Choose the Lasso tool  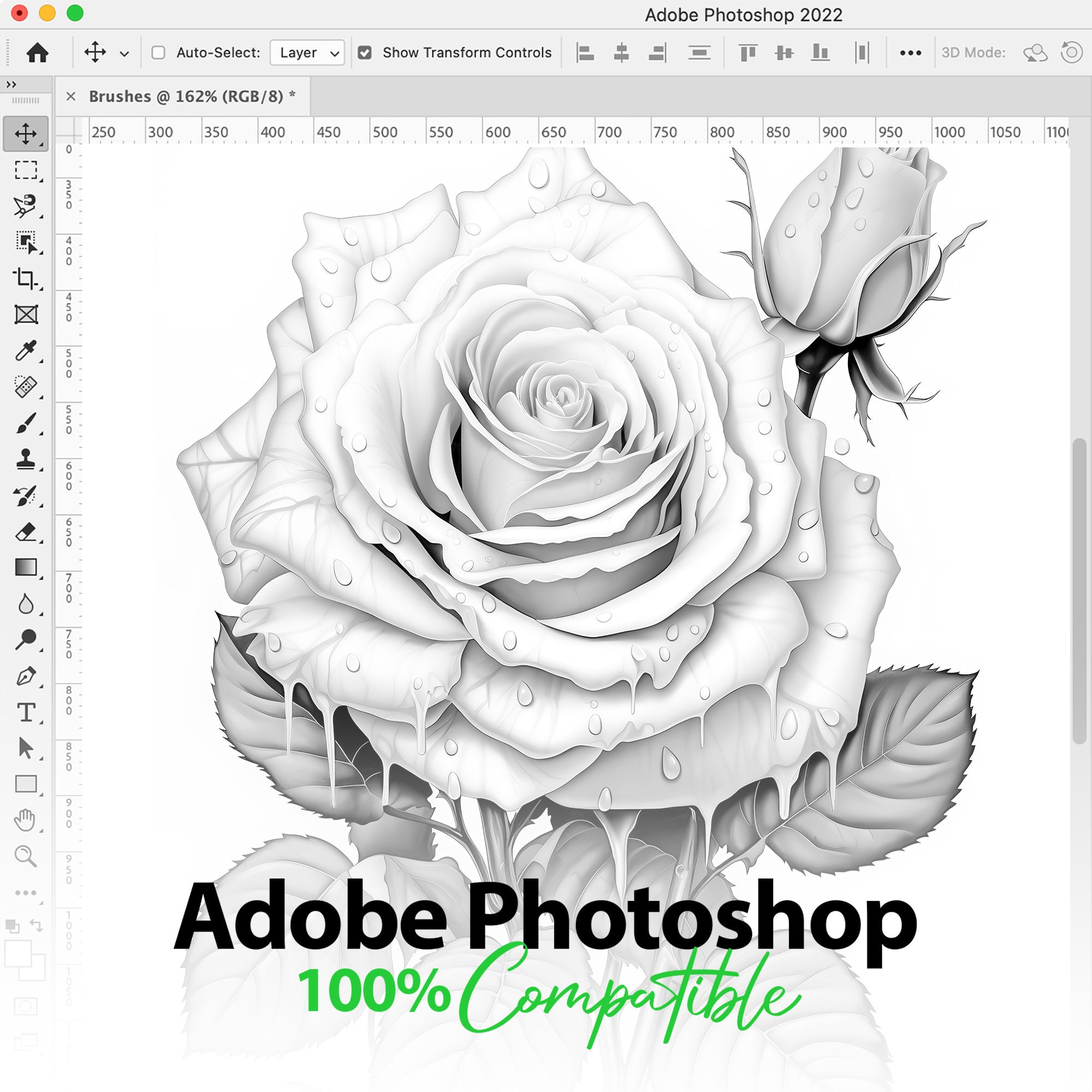26,206
